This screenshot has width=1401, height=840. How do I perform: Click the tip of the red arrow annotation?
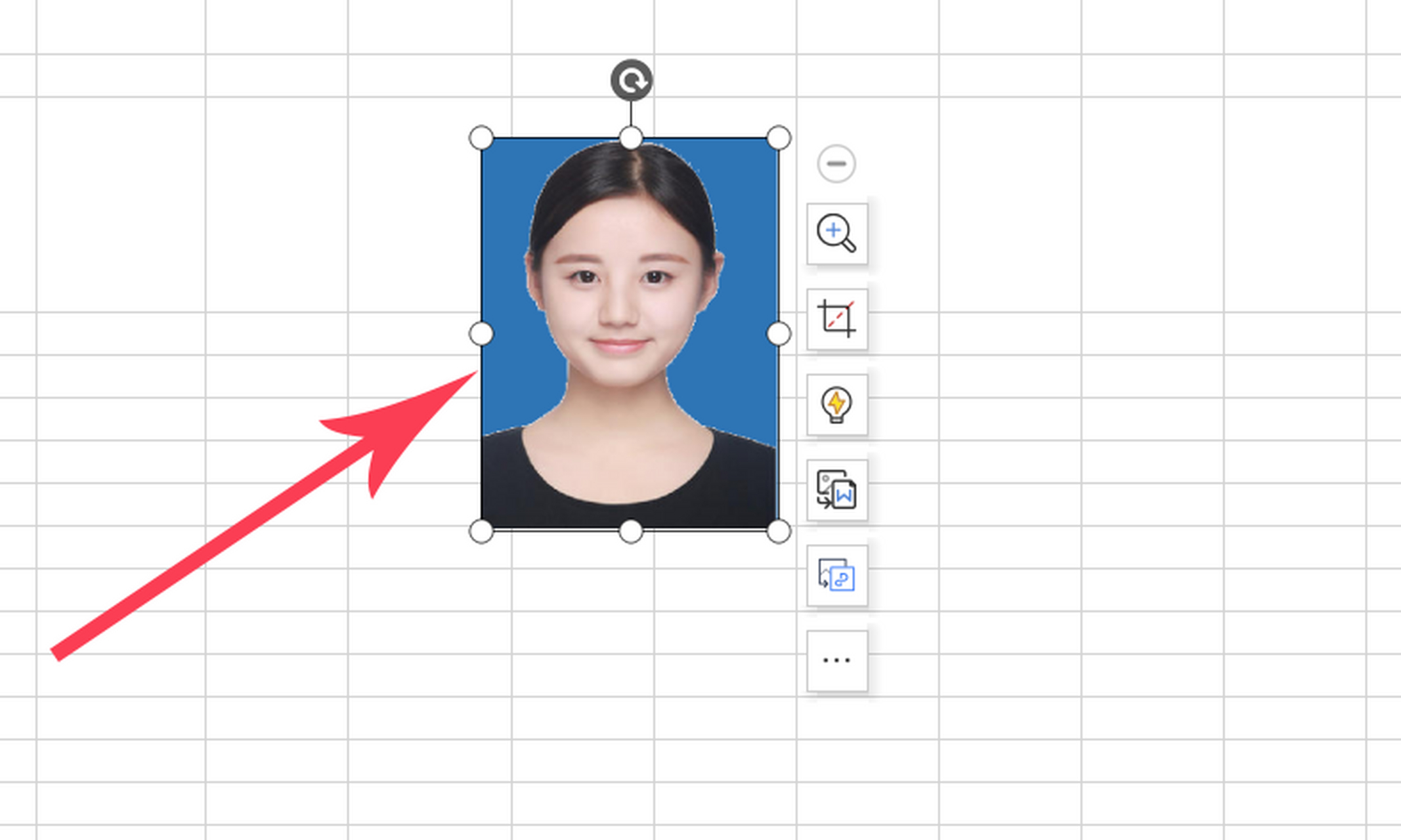475,373
